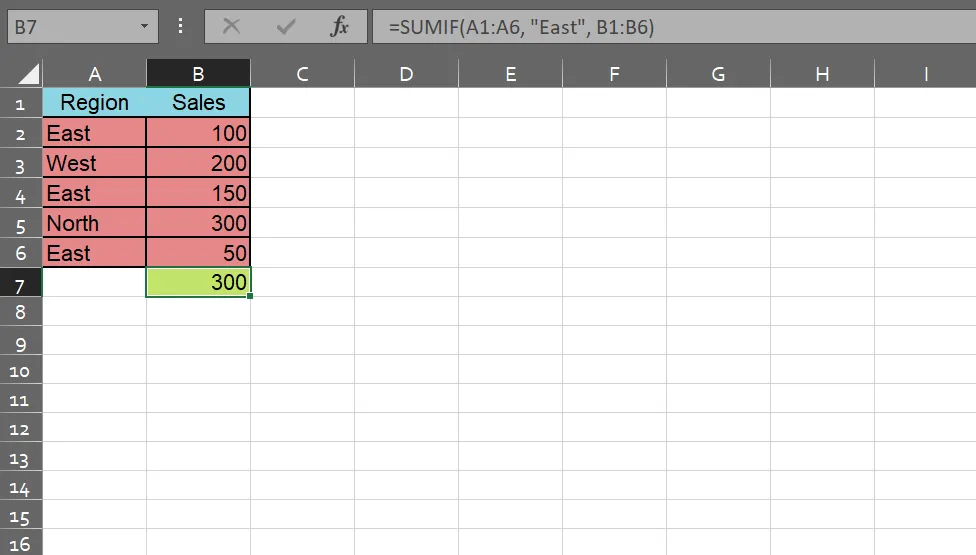Click empty cell A7

95,282
